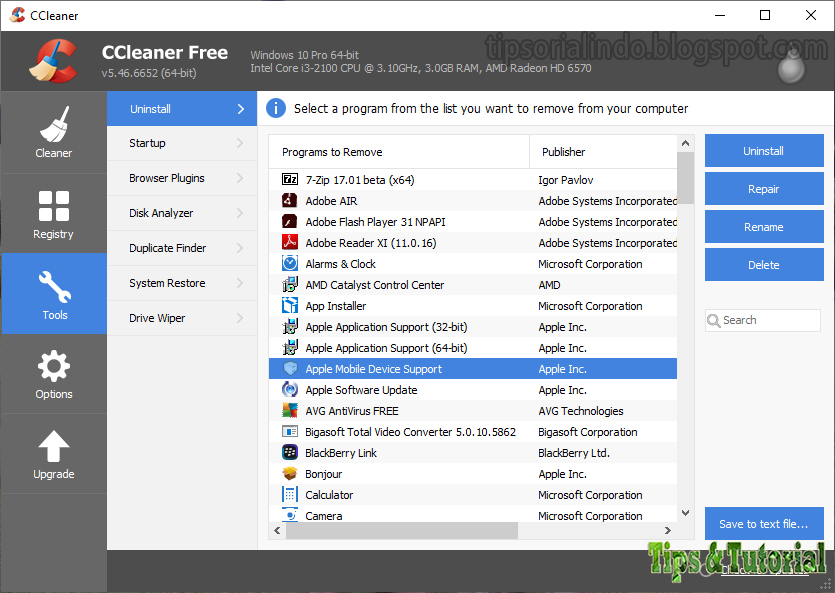Click the Apple Application Support (32-bit) icon

tap(290, 327)
